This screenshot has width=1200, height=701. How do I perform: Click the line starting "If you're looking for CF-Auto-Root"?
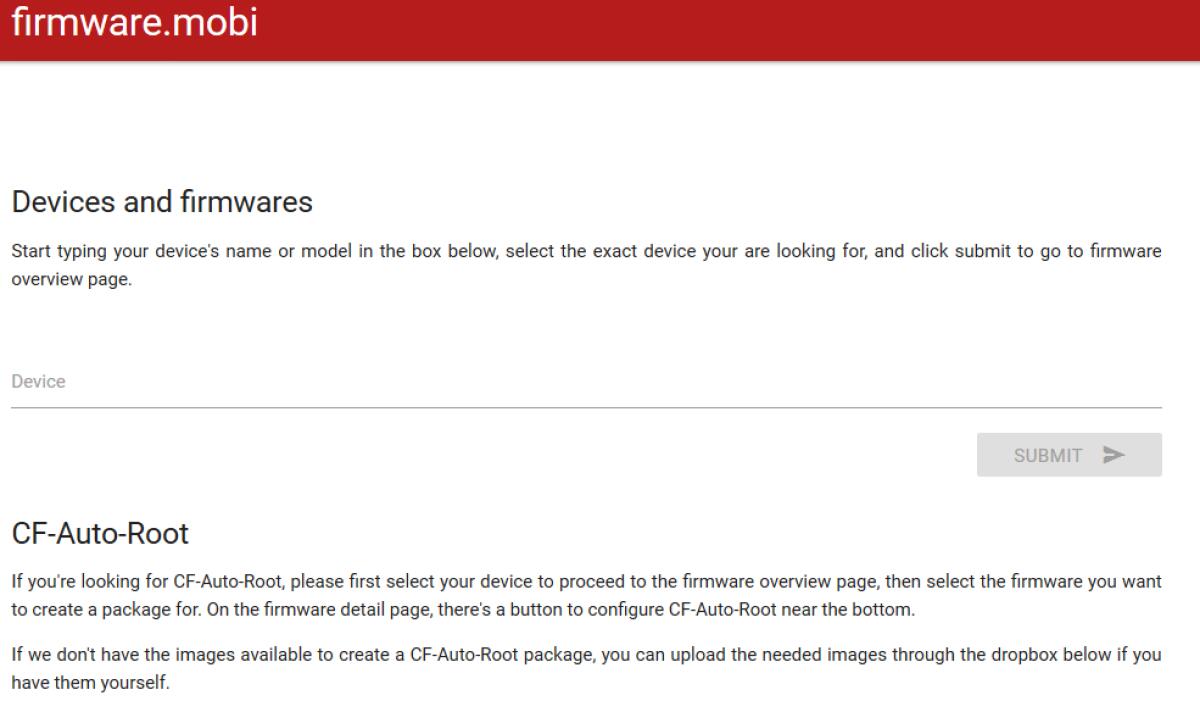pos(586,579)
